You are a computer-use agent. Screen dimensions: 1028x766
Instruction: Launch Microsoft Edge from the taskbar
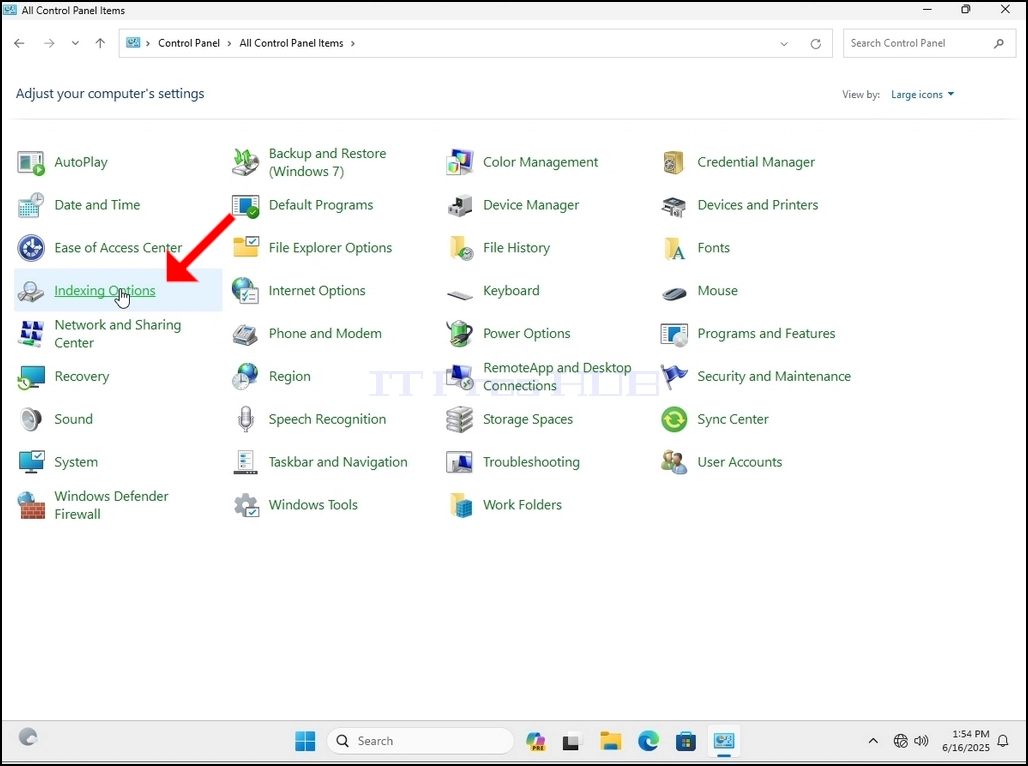[648, 741]
